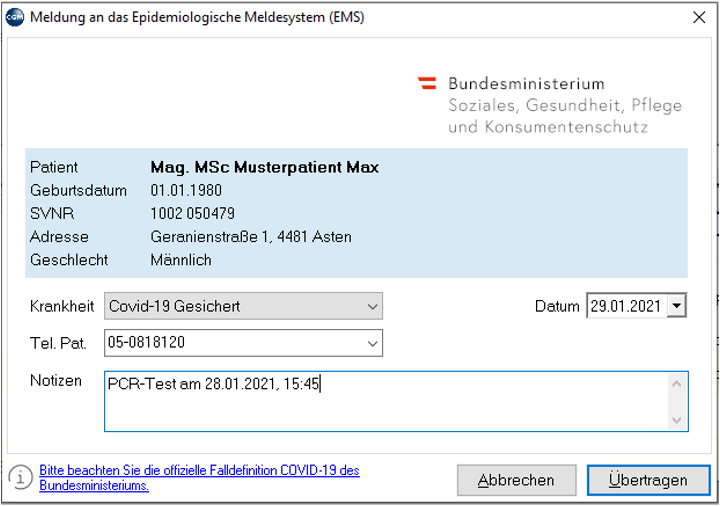Click the info icon beside Falldefinition link
Viewport: 720px width, 506px height.
[x=21, y=478]
